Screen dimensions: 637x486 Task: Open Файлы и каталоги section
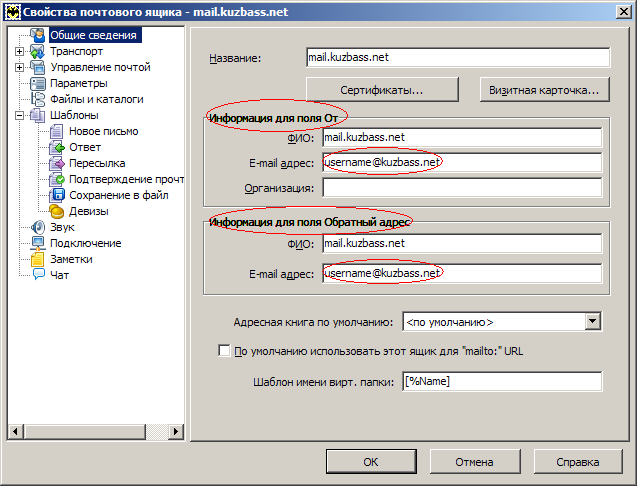coord(97,100)
